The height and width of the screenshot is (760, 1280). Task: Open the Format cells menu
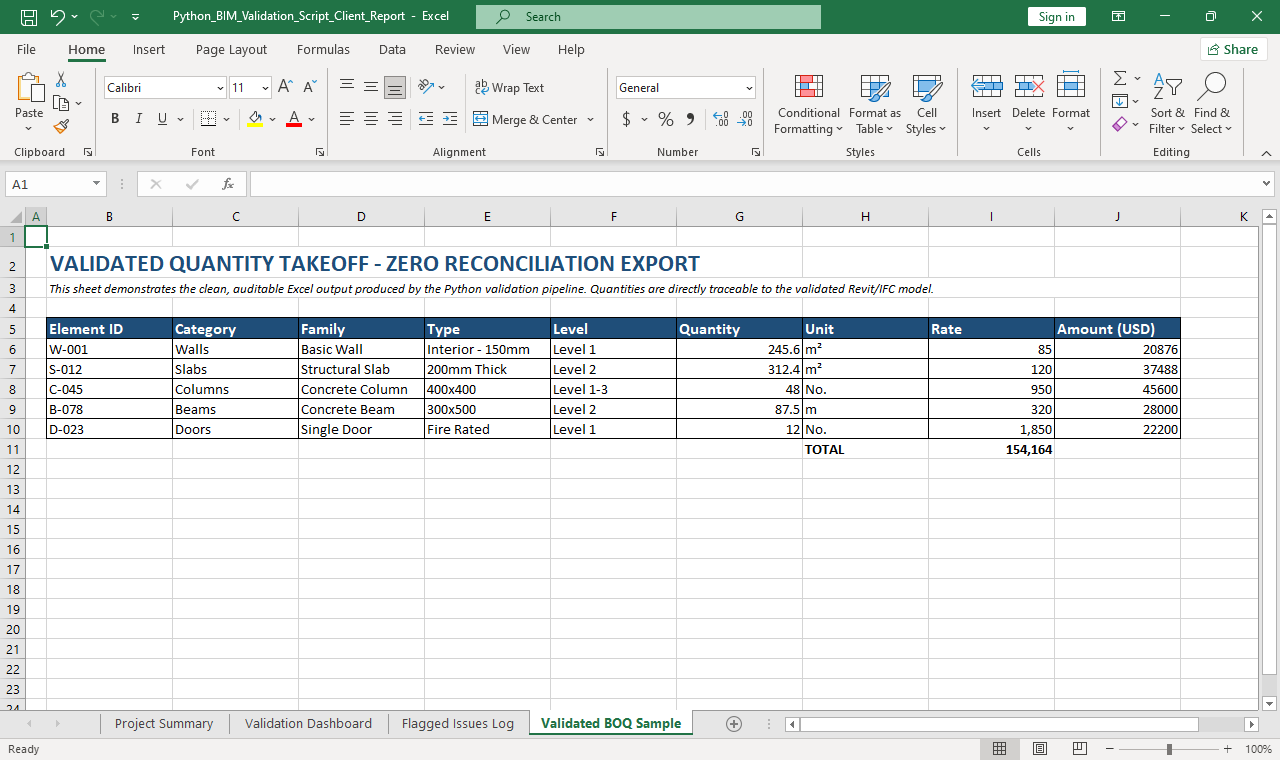pyautogui.click(x=1071, y=104)
